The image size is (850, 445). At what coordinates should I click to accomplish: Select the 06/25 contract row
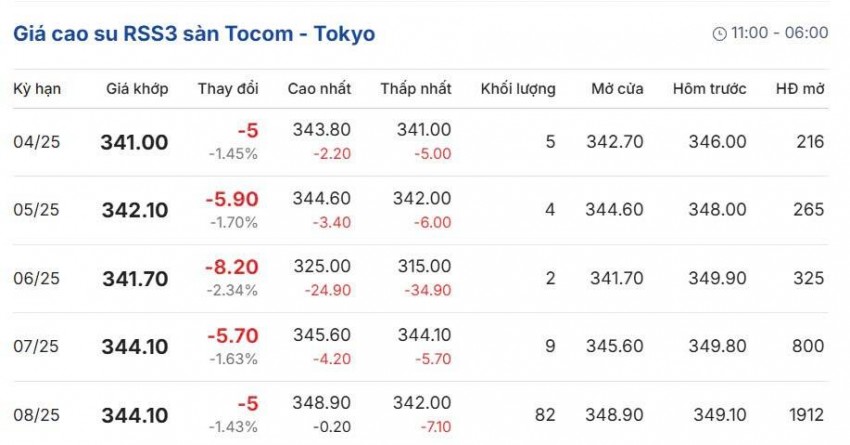tap(37, 278)
